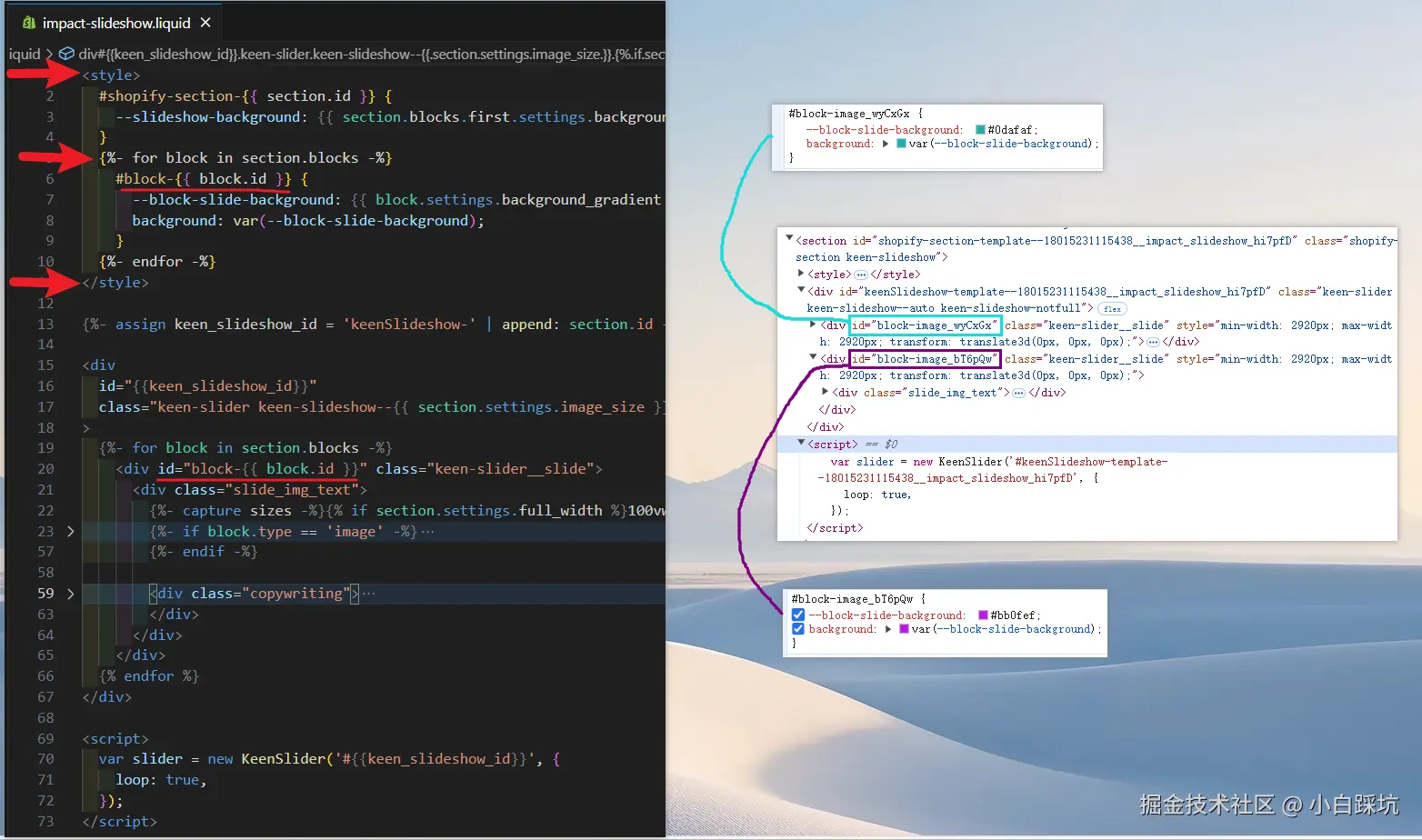
Task: Click 'loop: true,' on editor line 71
Action: click(161, 780)
